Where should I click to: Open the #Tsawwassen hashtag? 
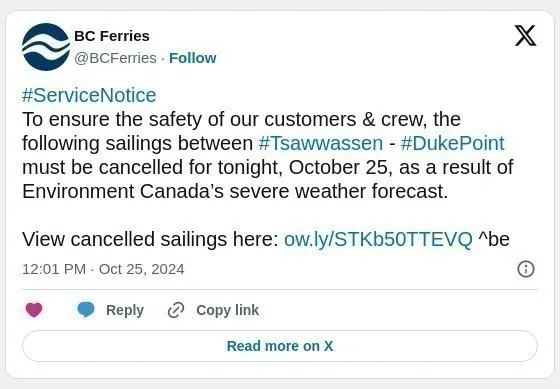pos(320,143)
